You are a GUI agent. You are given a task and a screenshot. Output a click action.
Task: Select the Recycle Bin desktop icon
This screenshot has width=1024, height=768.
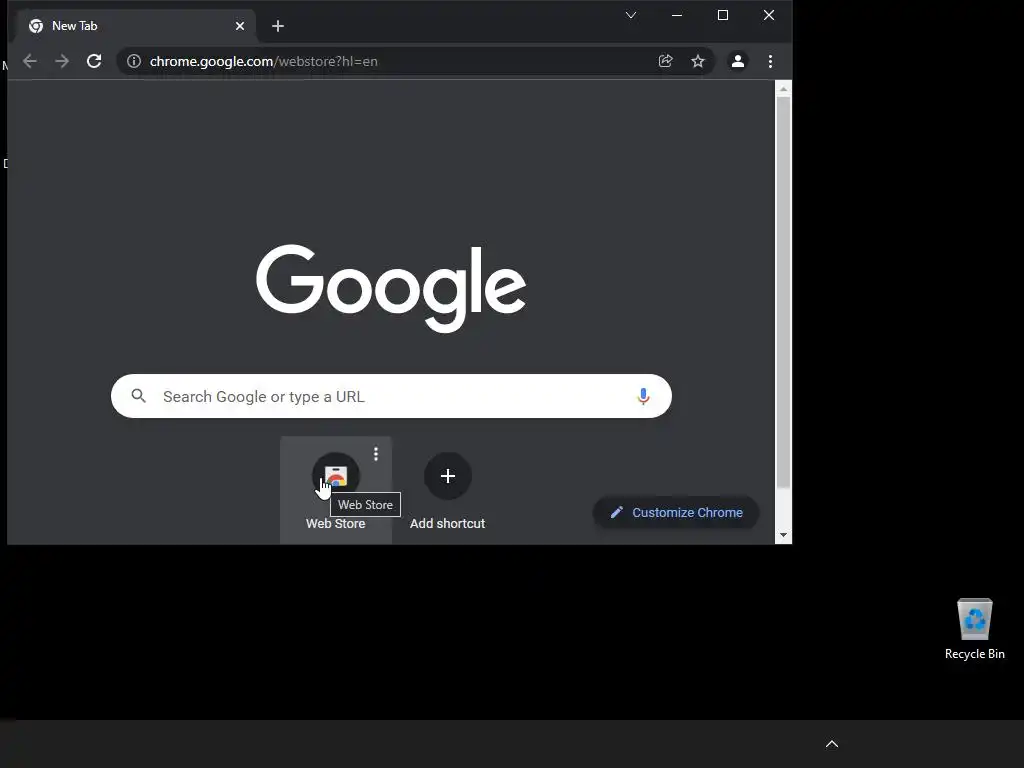tap(974, 629)
